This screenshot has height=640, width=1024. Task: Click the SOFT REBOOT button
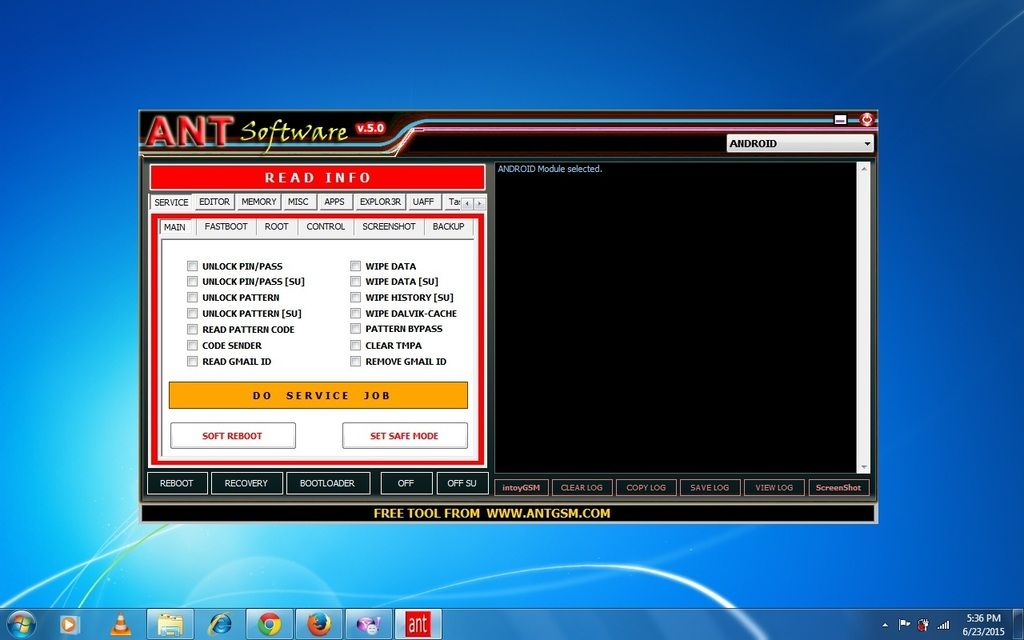coord(232,436)
